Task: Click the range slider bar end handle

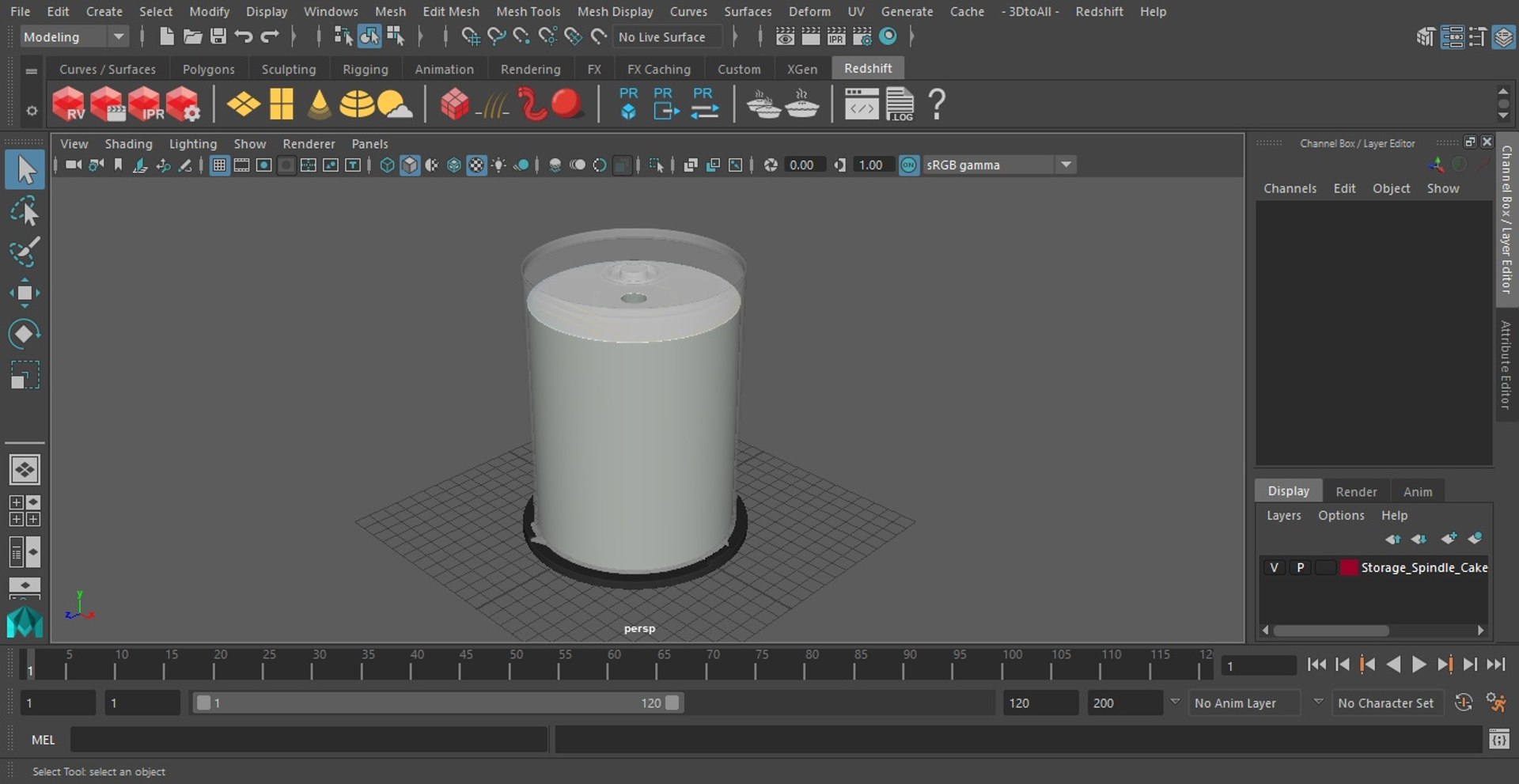Action: [672, 703]
